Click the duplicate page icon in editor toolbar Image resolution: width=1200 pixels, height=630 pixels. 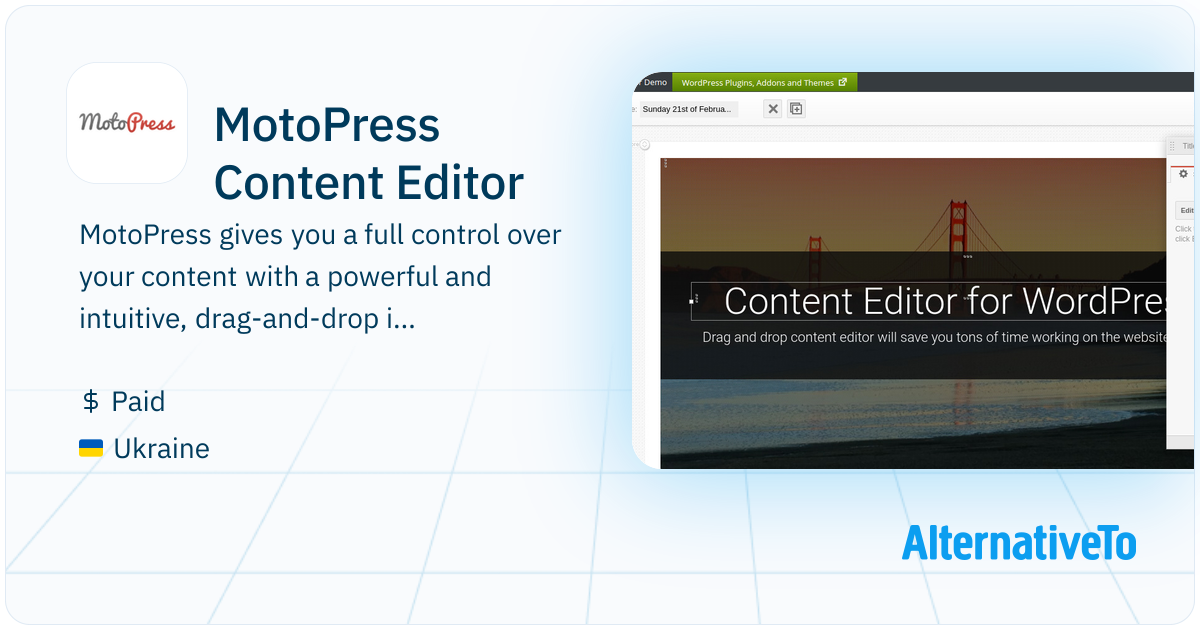point(796,109)
